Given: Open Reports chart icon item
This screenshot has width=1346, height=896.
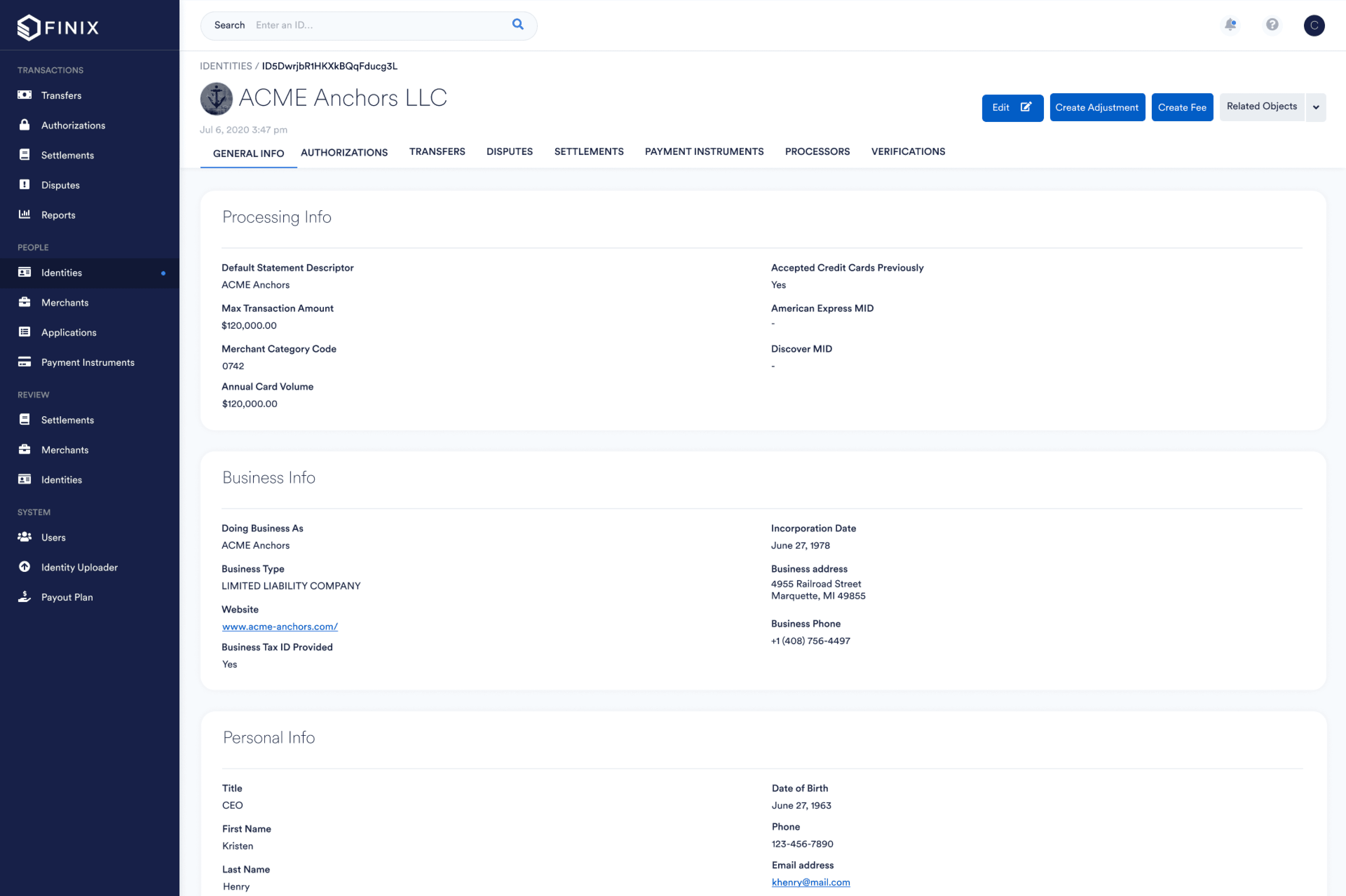Looking at the screenshot, I should click(58, 215).
